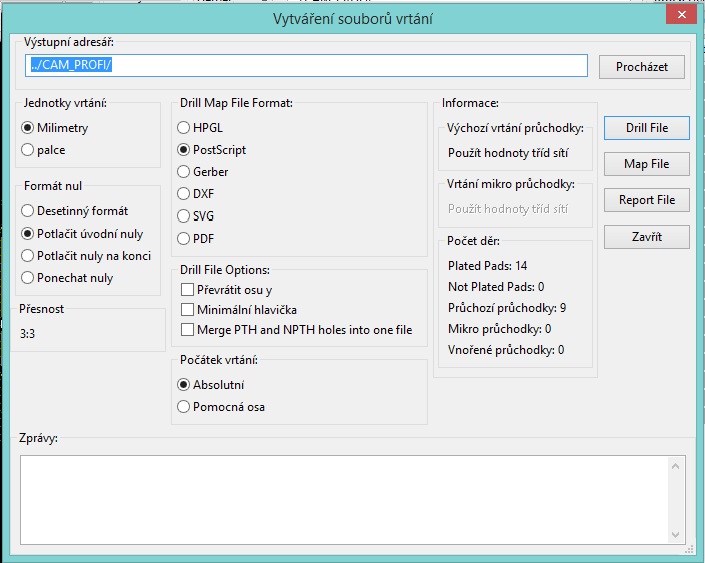This screenshot has width=705, height=563.
Task: Click the Procházet browse button
Action: coord(641,67)
